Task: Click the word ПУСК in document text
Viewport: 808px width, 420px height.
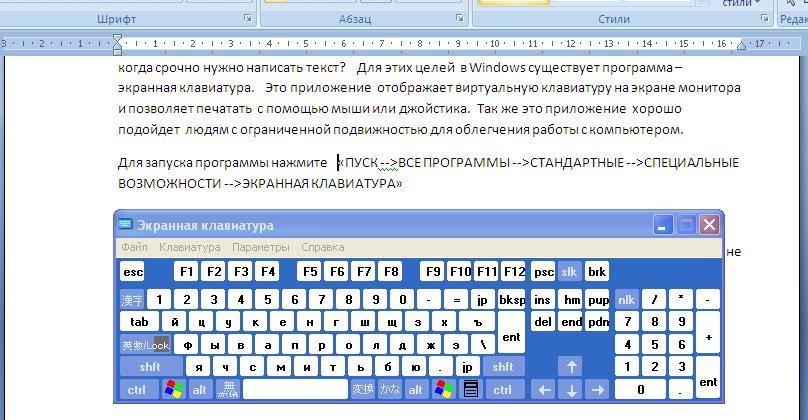Action: 361,163
